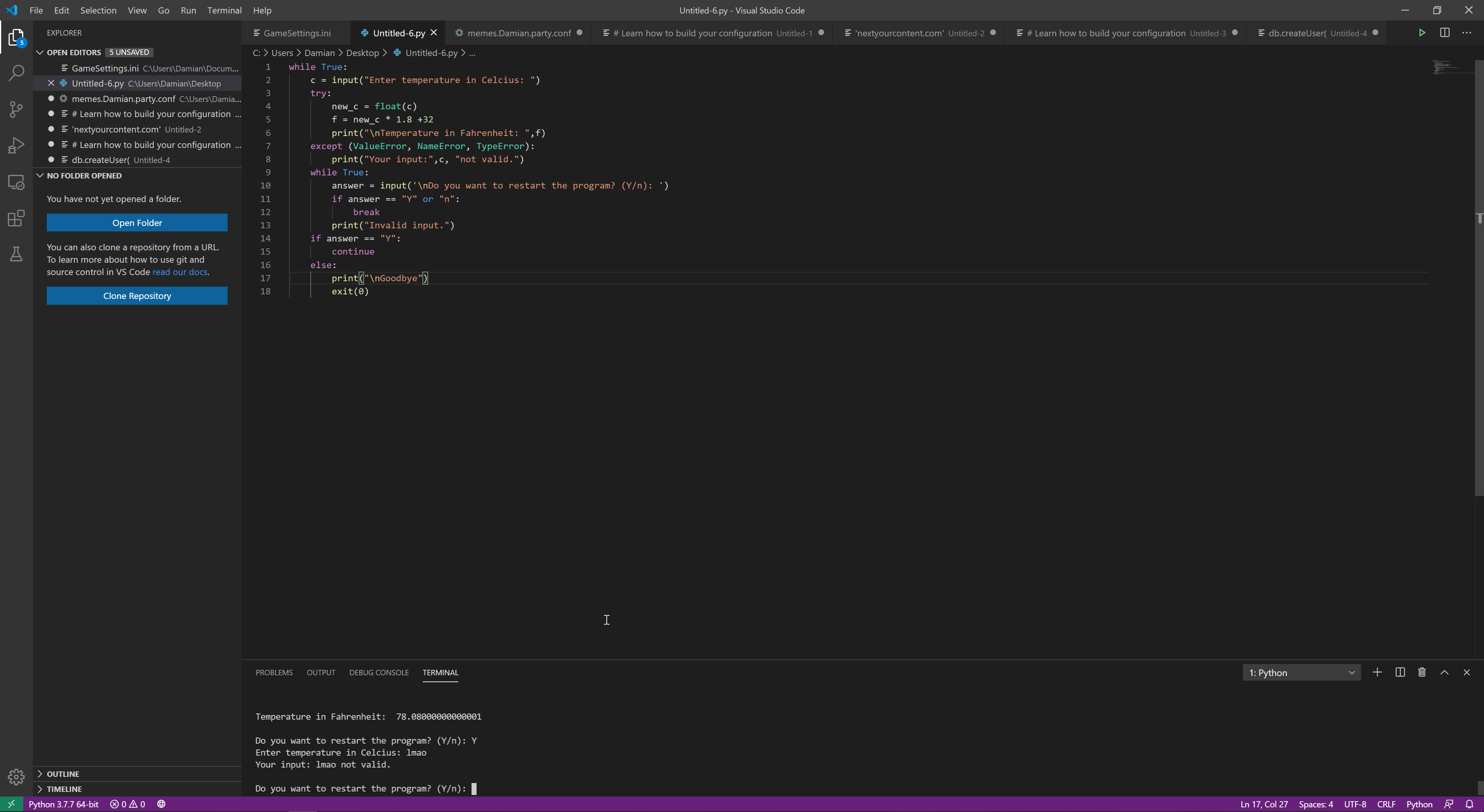Kill terminal with the trash icon

[x=1422, y=672]
